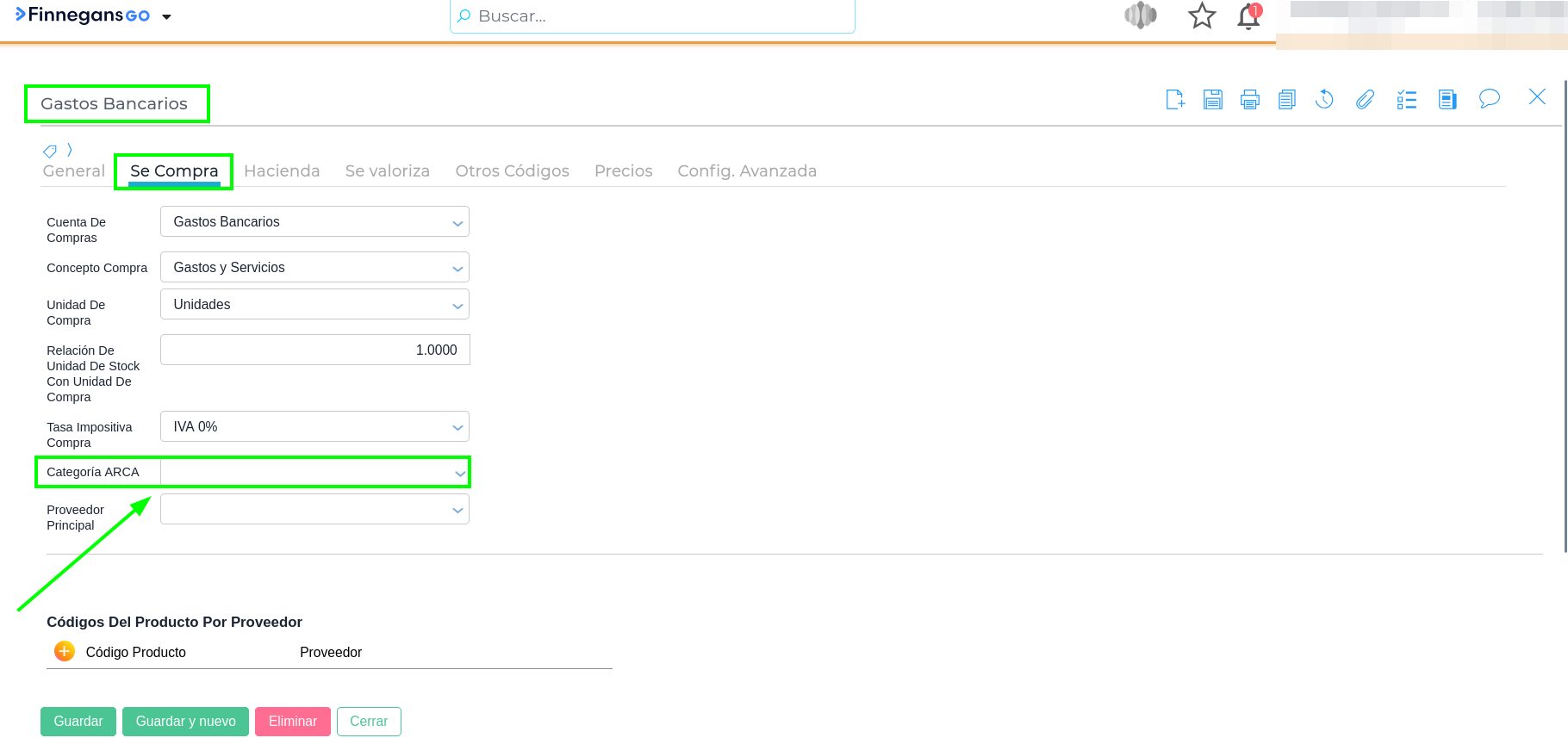This screenshot has height=738, width=1568.
Task: Click the Guardar y nuevo button
Action: (185, 722)
